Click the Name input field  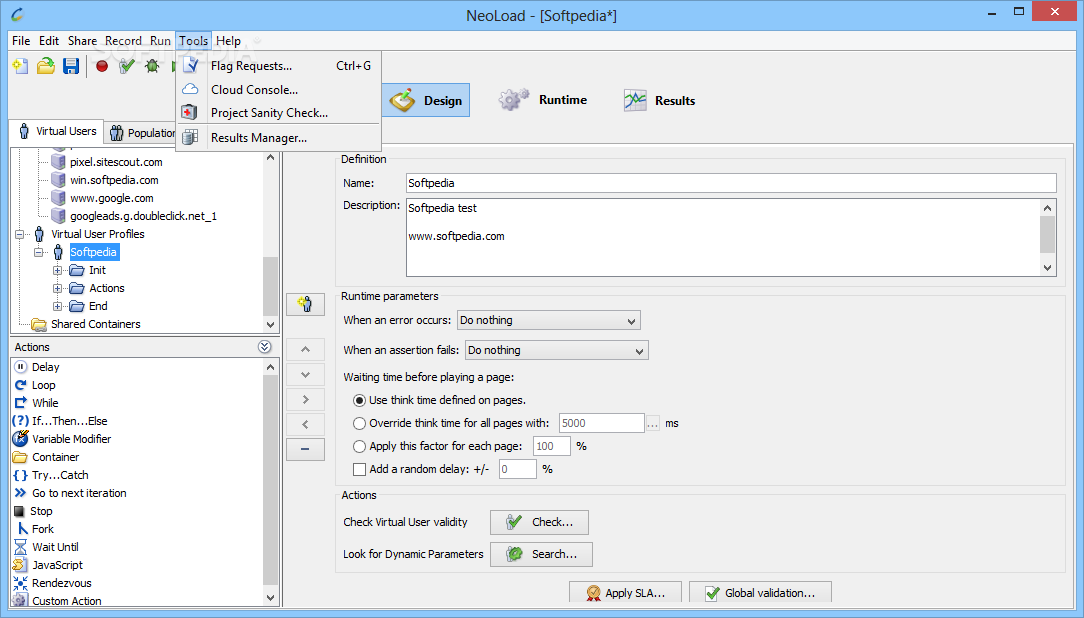731,183
